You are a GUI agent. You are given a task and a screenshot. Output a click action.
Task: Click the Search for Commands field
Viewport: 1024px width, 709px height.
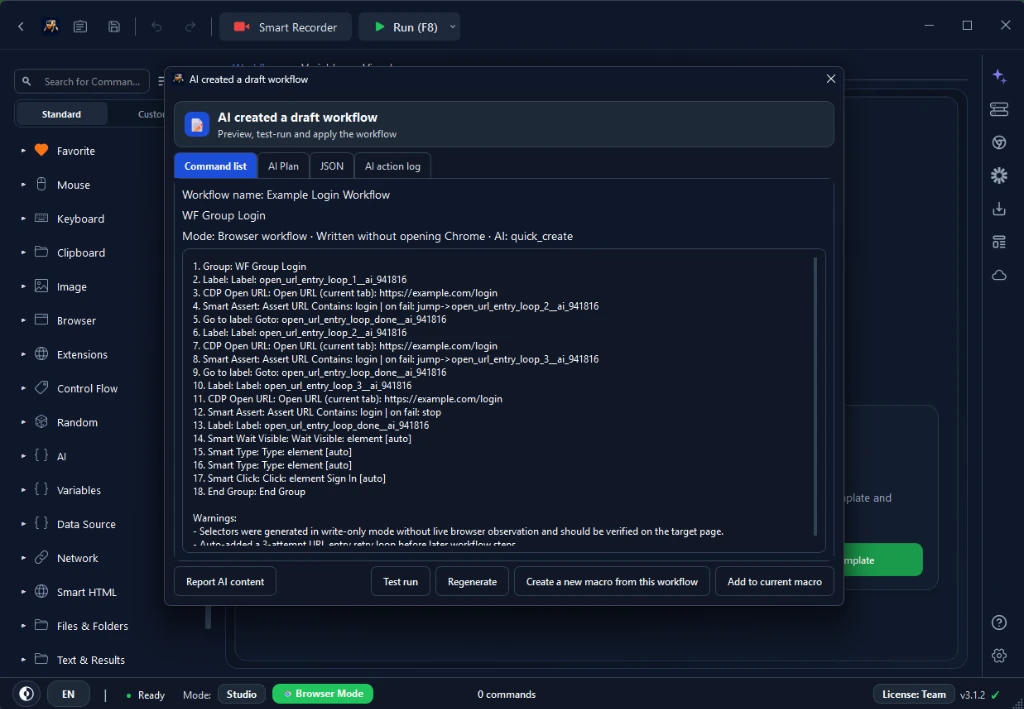[x=82, y=82]
